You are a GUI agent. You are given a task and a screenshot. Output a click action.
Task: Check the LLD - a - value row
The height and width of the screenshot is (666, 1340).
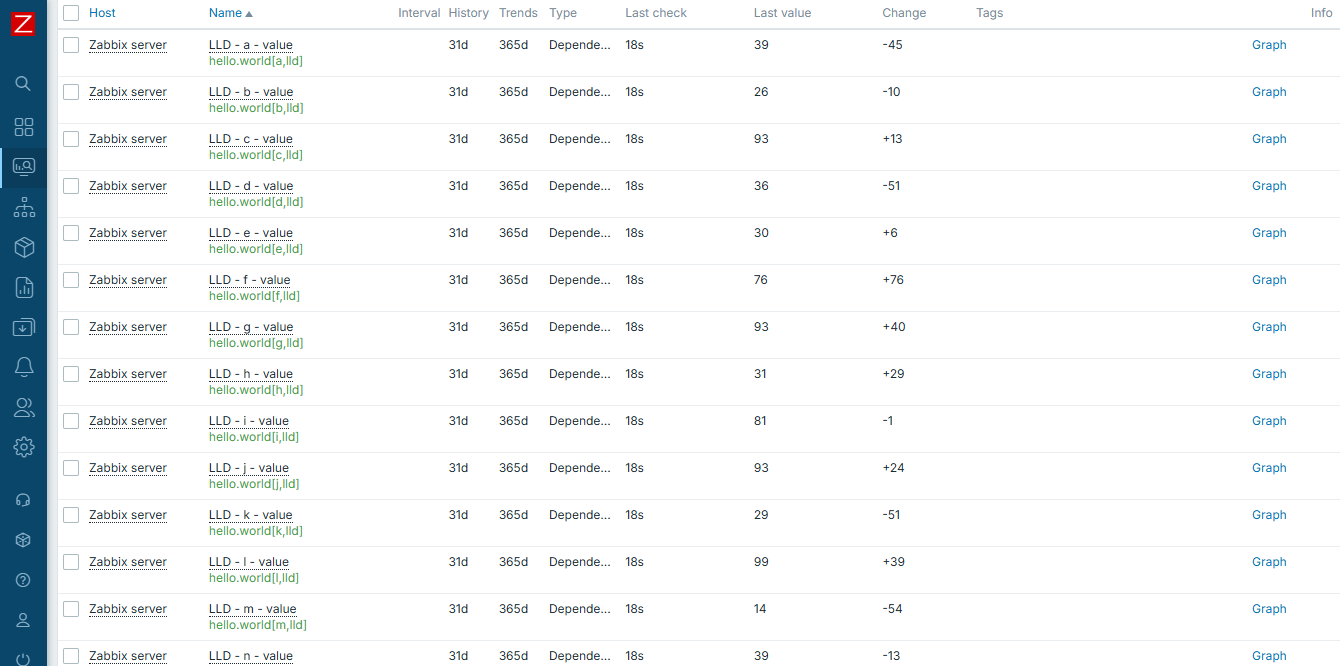(71, 45)
